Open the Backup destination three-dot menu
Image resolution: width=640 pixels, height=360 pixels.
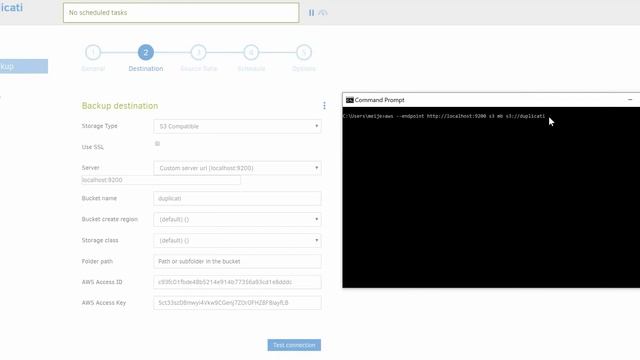click(324, 106)
